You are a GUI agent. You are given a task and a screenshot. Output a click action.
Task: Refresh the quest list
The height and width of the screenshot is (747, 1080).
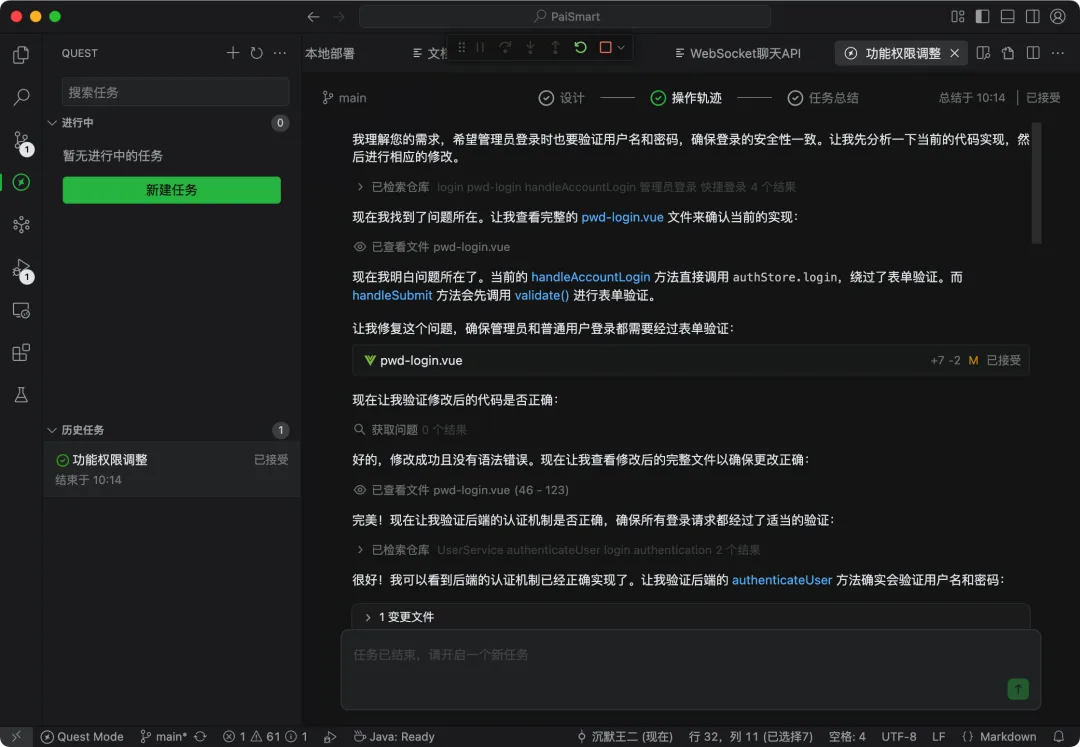(x=256, y=53)
